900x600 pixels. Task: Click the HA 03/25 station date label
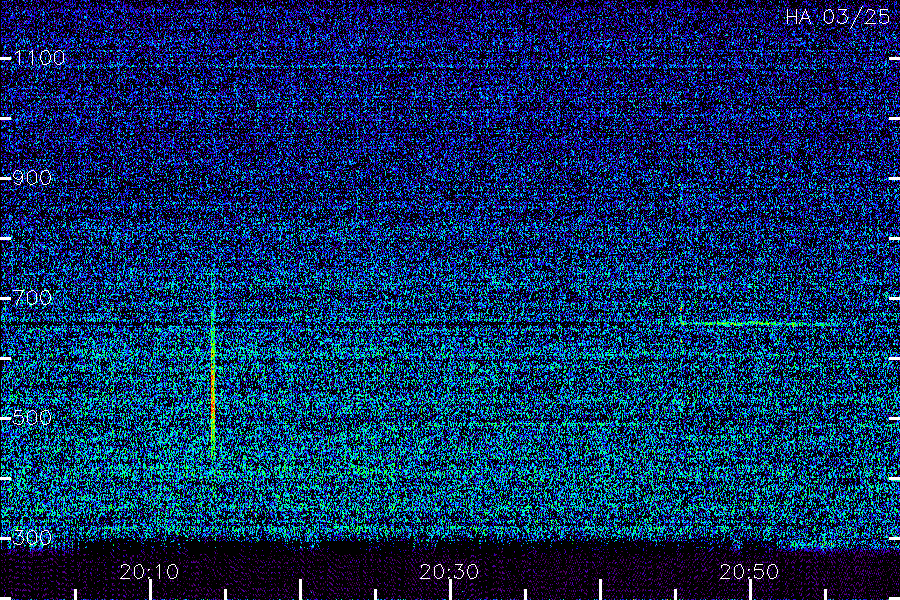coord(837,17)
